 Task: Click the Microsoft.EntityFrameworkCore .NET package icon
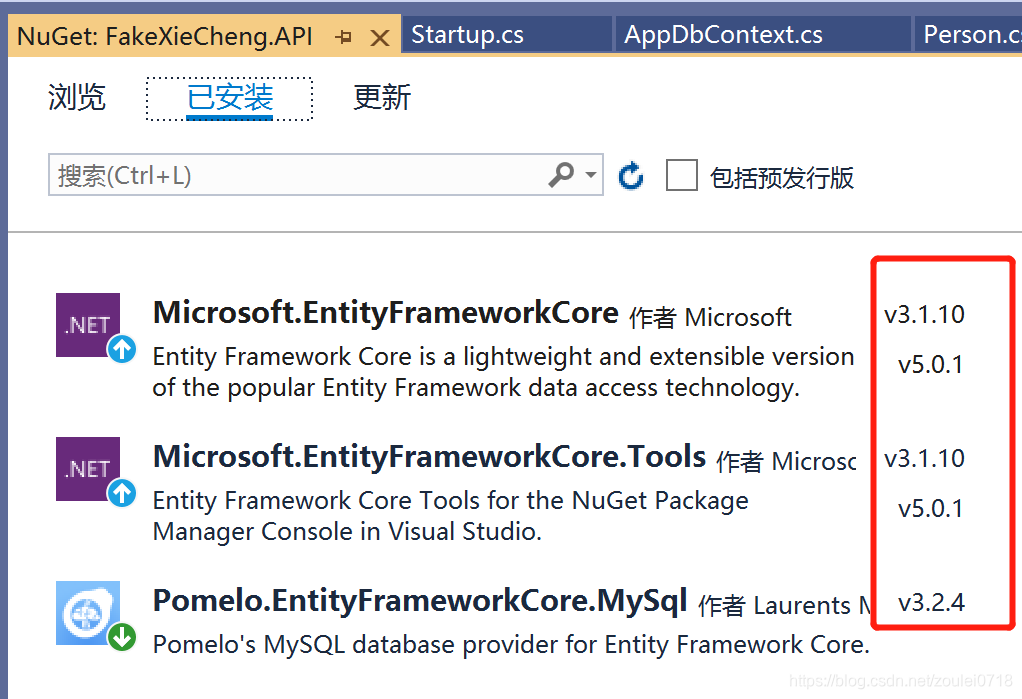(88, 325)
